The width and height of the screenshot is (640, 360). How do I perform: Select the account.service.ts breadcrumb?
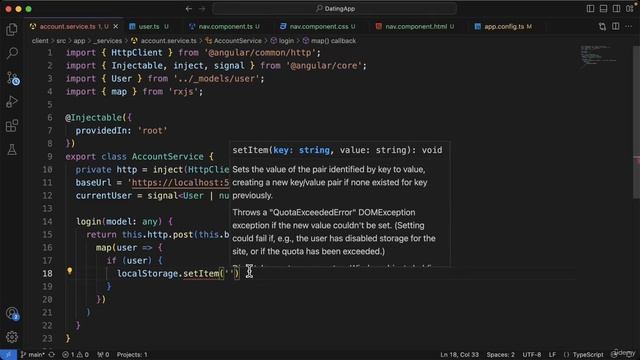pyautogui.click(x=164, y=41)
